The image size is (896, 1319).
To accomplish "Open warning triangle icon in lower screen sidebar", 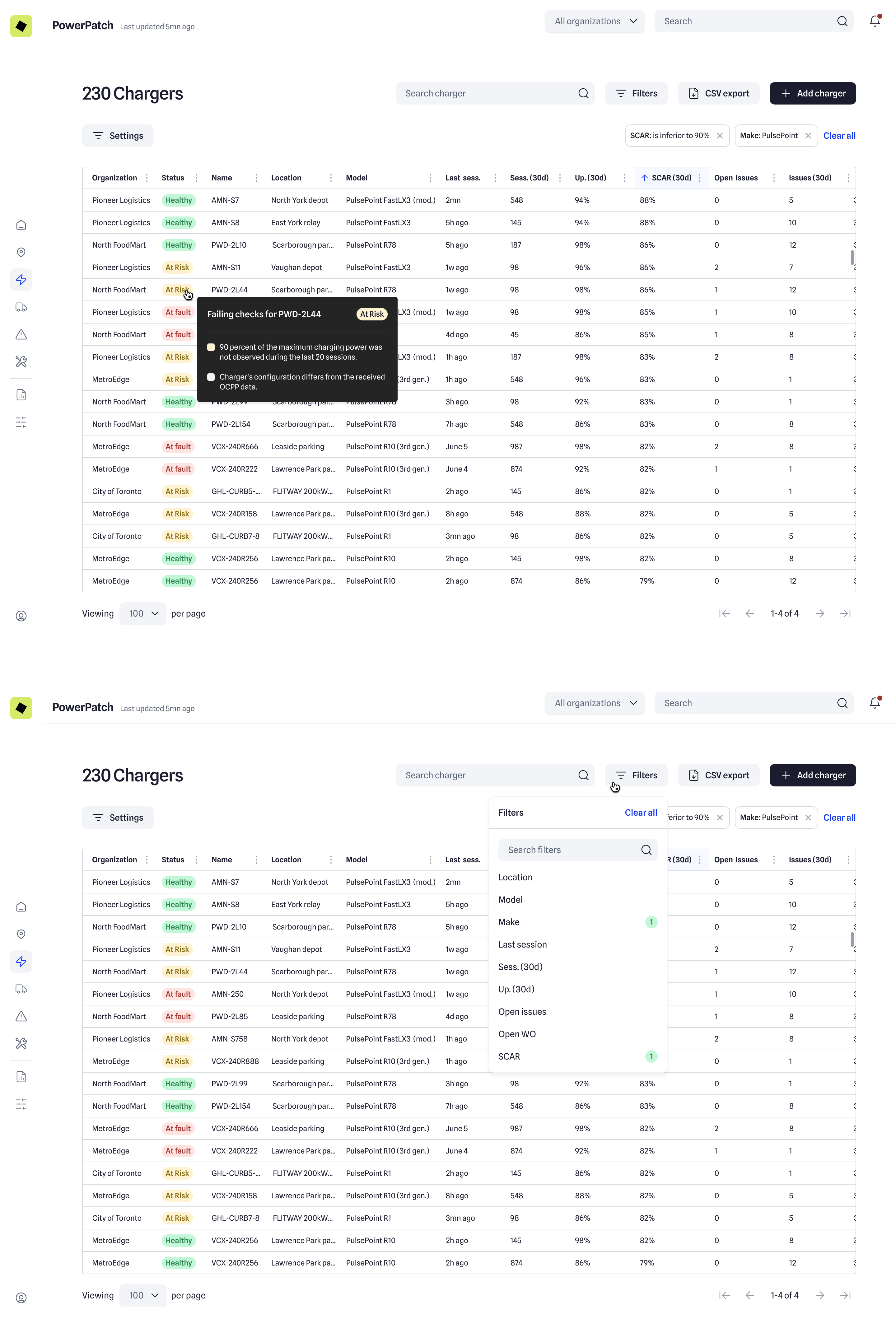I will click(21, 1016).
